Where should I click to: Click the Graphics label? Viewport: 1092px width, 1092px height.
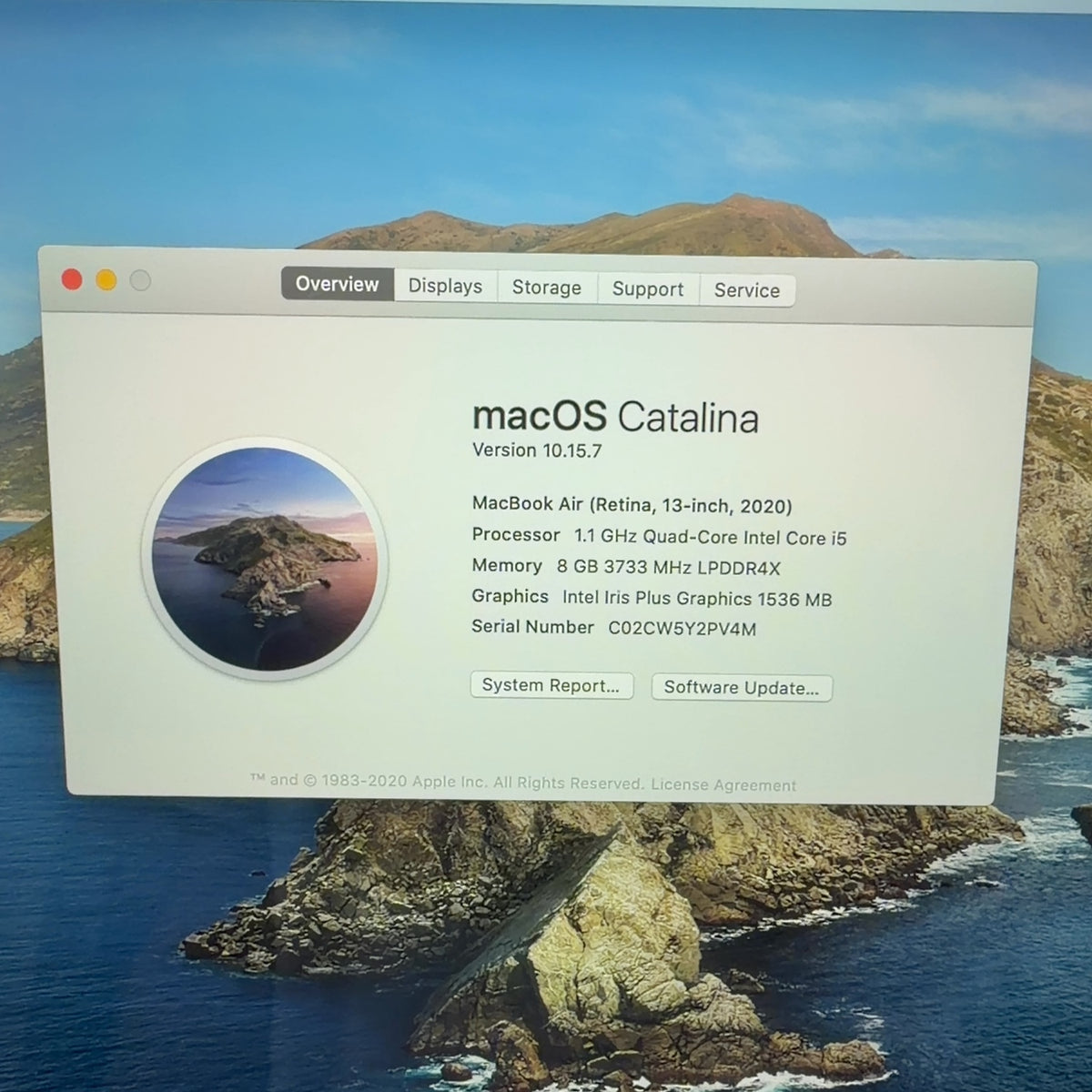click(510, 596)
